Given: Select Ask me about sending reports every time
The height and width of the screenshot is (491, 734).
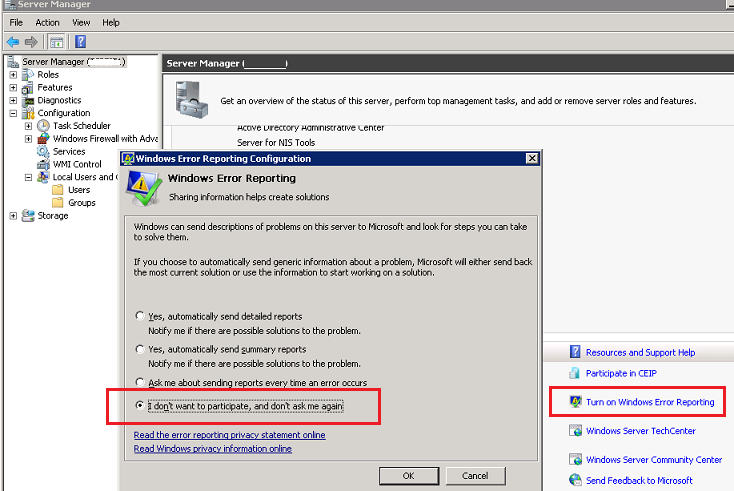Looking at the screenshot, I should 139,382.
